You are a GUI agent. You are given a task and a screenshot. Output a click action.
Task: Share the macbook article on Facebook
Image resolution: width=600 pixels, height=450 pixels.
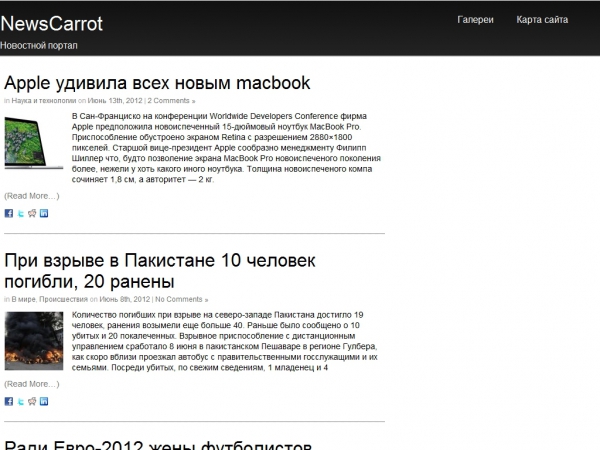[x=8, y=213]
